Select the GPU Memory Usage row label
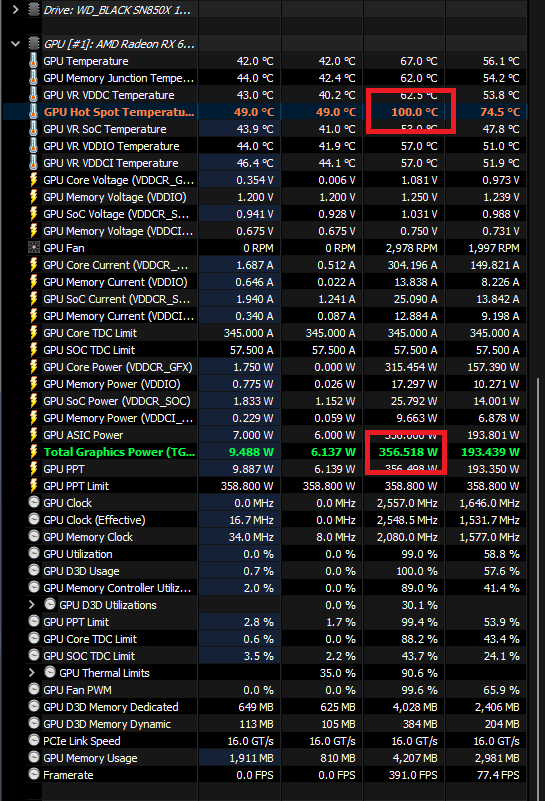Image resolution: width=545 pixels, height=801 pixels. tap(90, 758)
